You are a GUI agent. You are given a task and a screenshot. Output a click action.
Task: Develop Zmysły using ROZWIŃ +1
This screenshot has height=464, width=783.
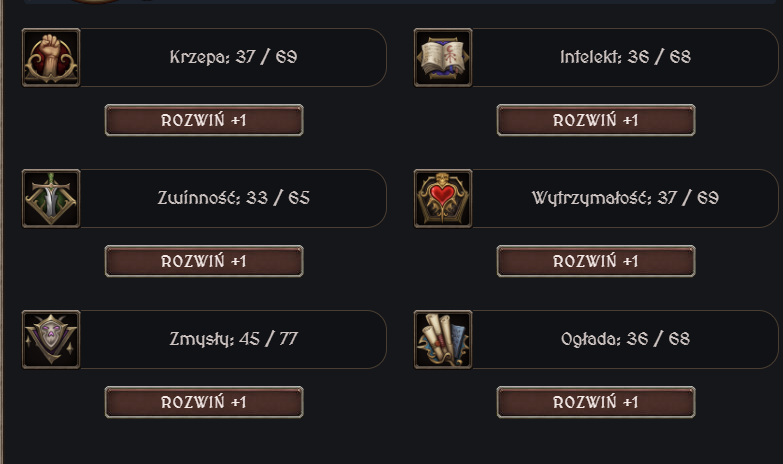(x=204, y=402)
